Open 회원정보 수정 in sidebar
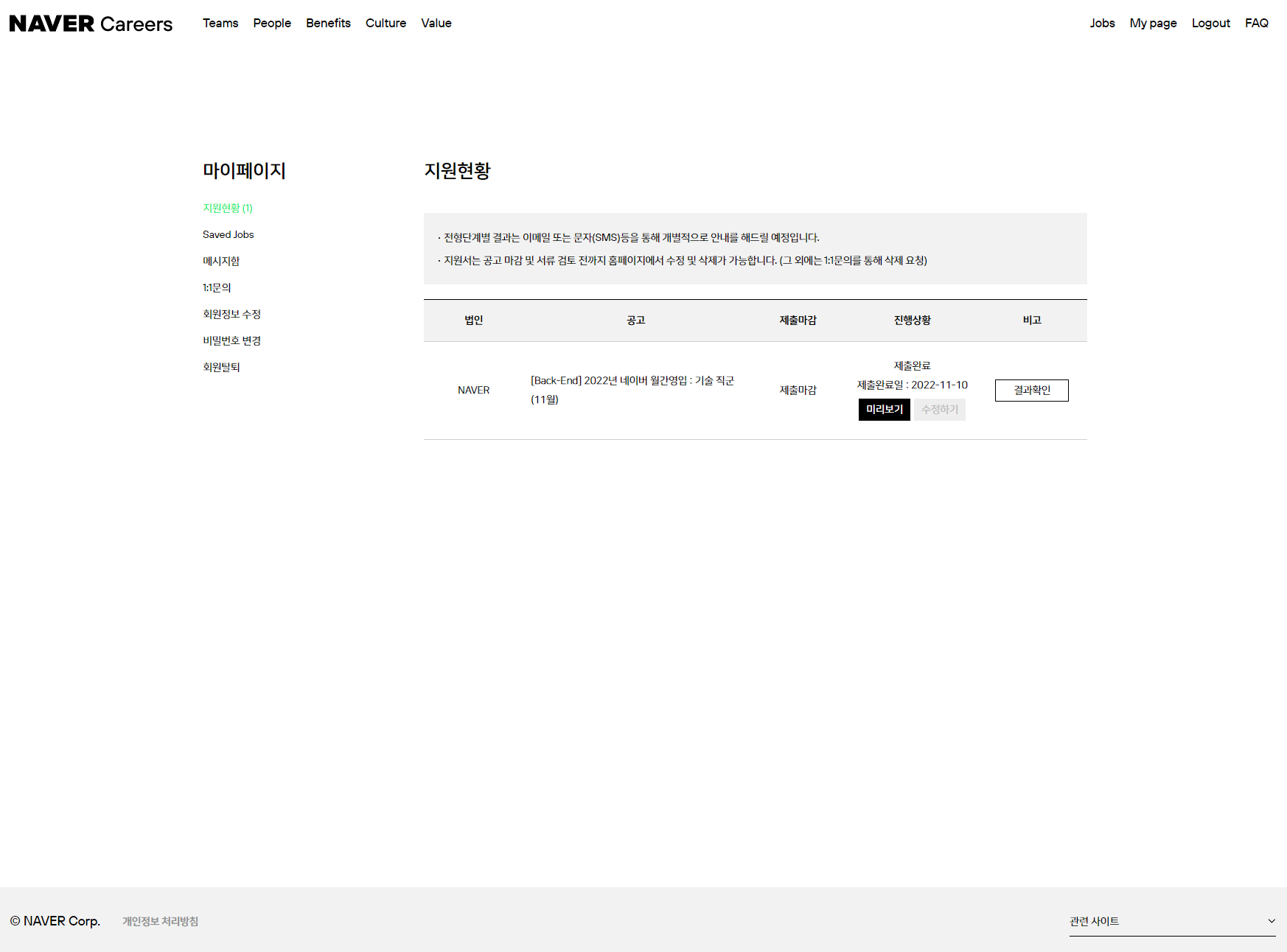The image size is (1287, 952). coord(231,314)
